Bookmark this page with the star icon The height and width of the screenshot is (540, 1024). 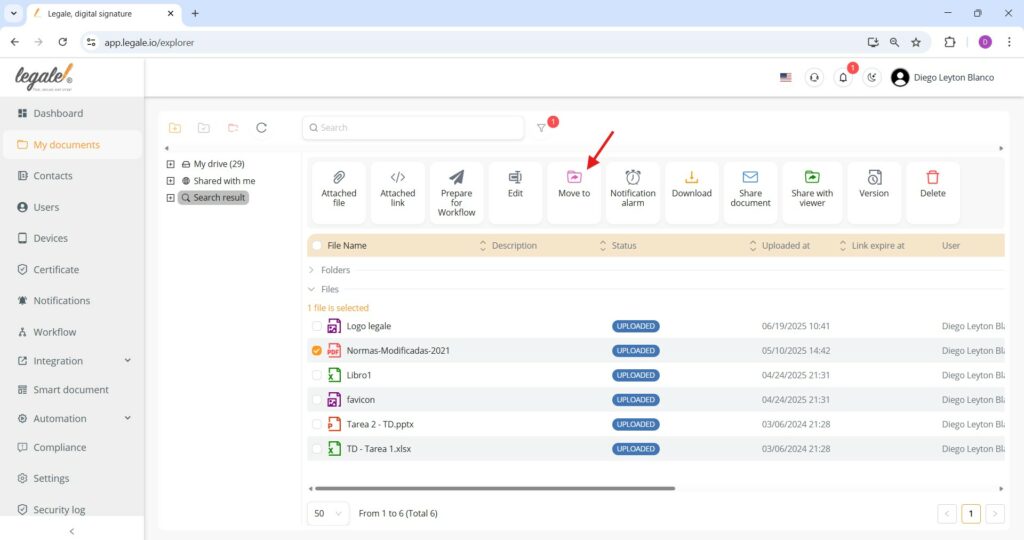tap(916, 42)
